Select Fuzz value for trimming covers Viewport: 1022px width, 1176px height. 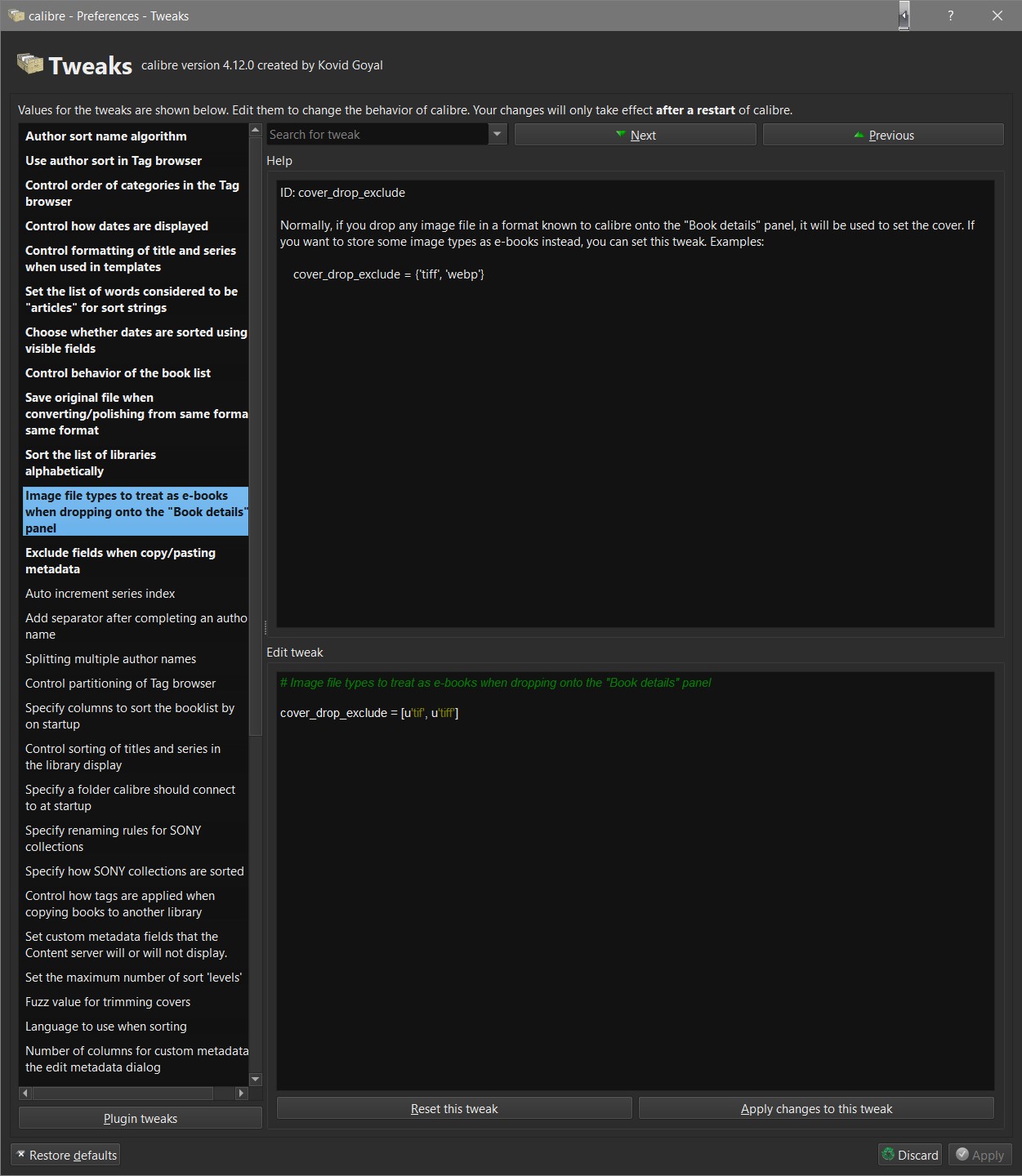pyautogui.click(x=136, y=1002)
